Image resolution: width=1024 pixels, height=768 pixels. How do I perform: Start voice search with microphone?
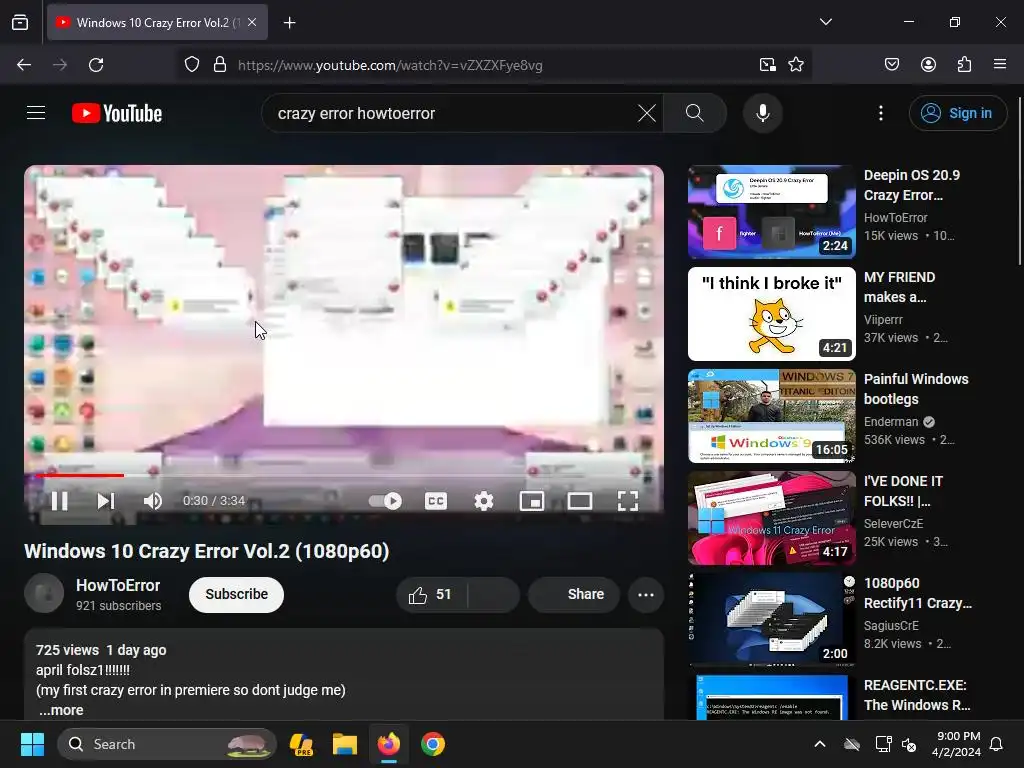[x=762, y=113]
